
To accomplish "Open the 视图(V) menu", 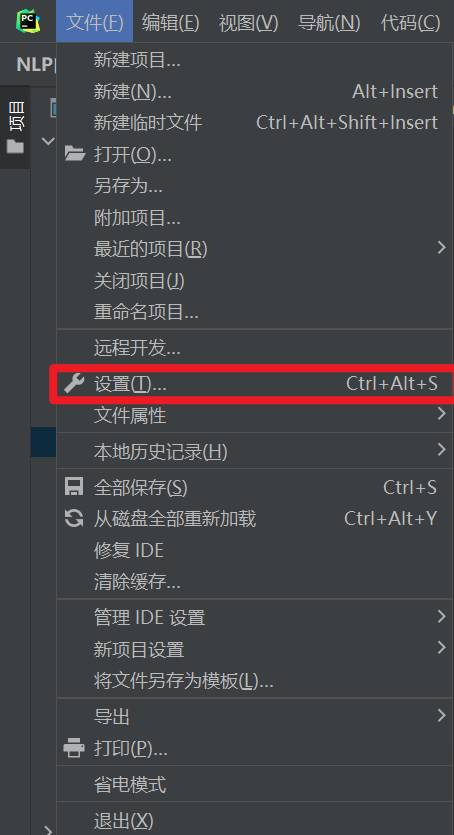I will click(249, 22).
